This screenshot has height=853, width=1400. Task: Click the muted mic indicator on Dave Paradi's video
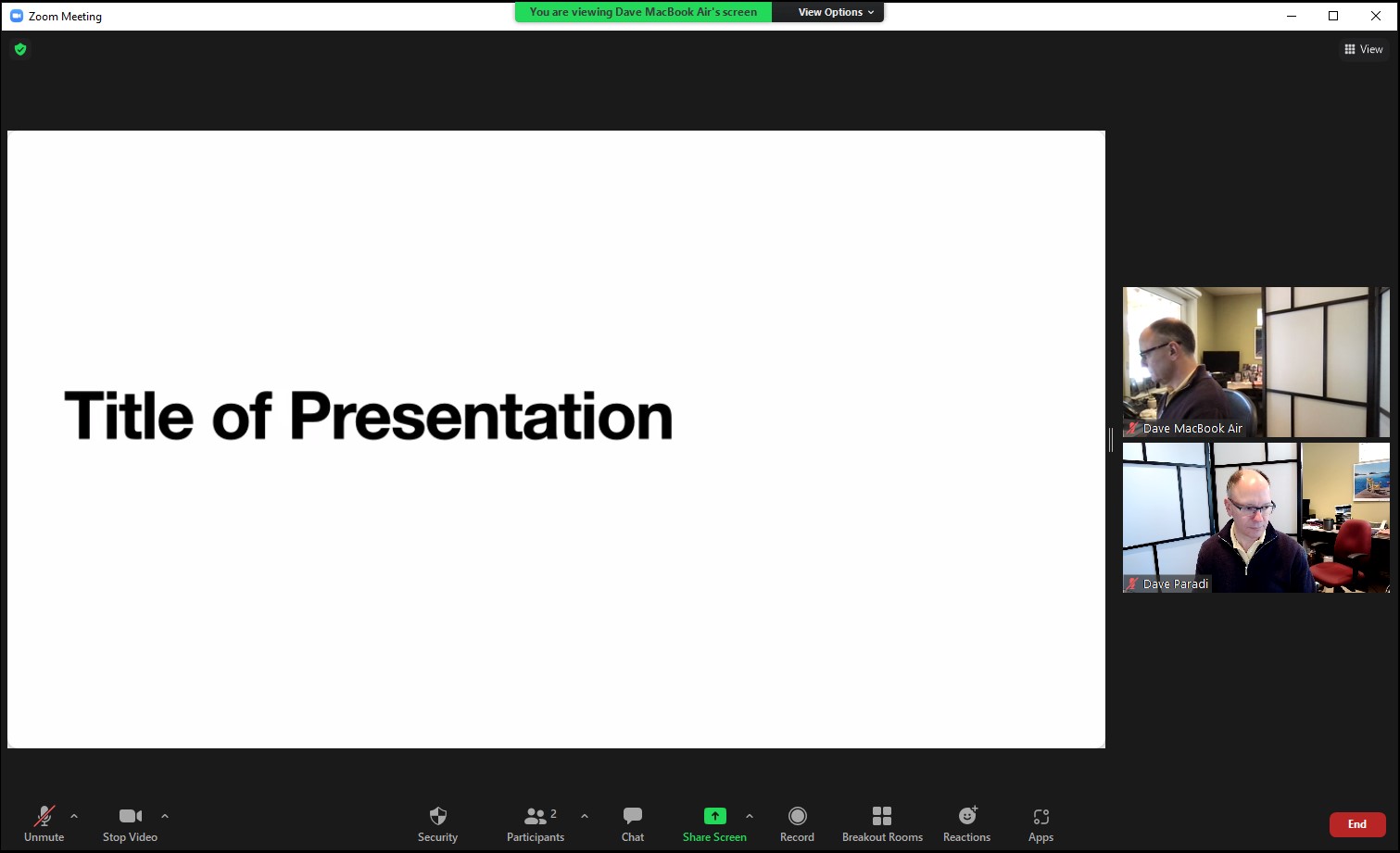tap(1132, 583)
